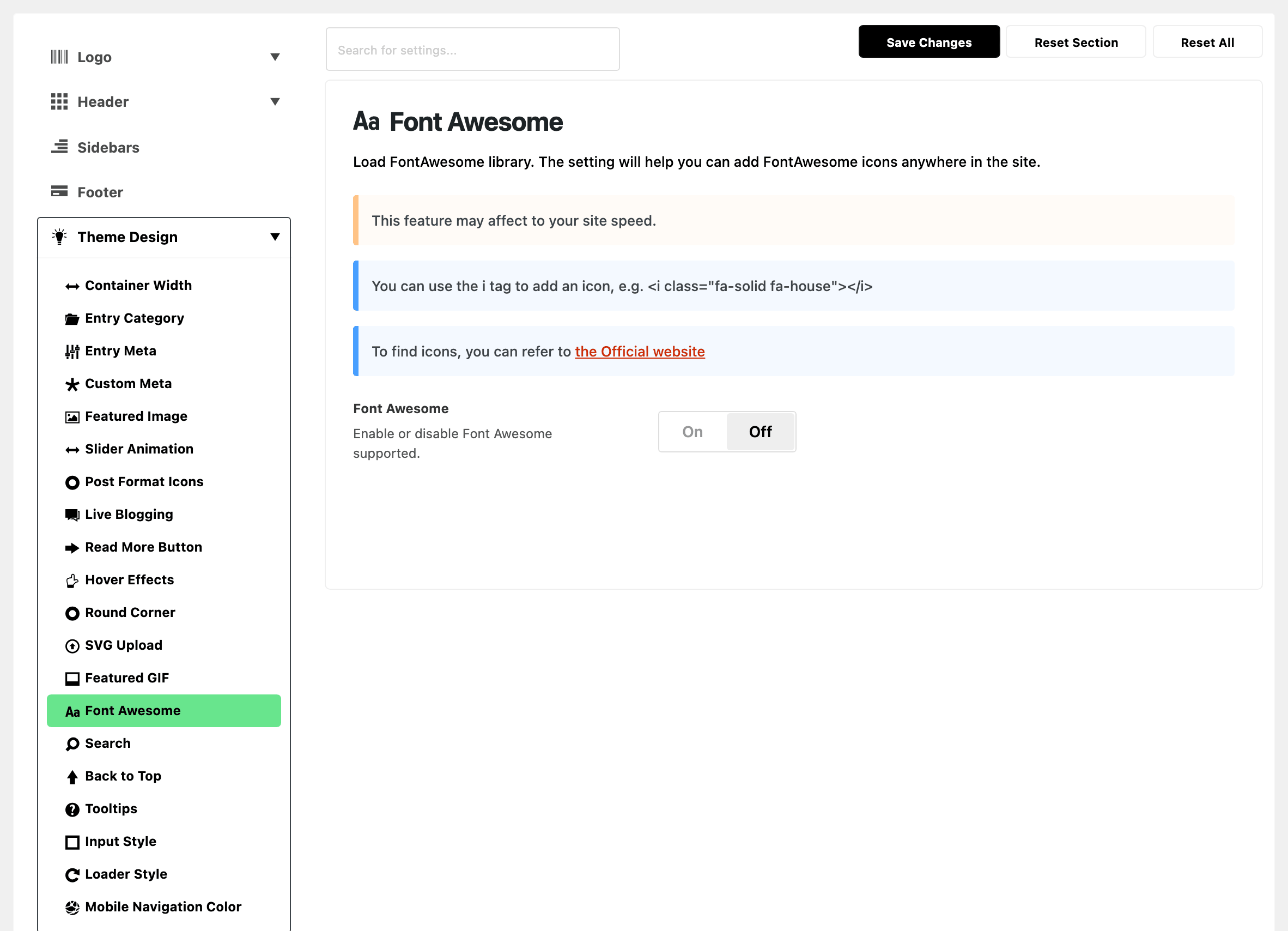Screen dimensions: 1288x931
Task: Click the Entry Meta sliders icon
Action: tap(72, 352)
